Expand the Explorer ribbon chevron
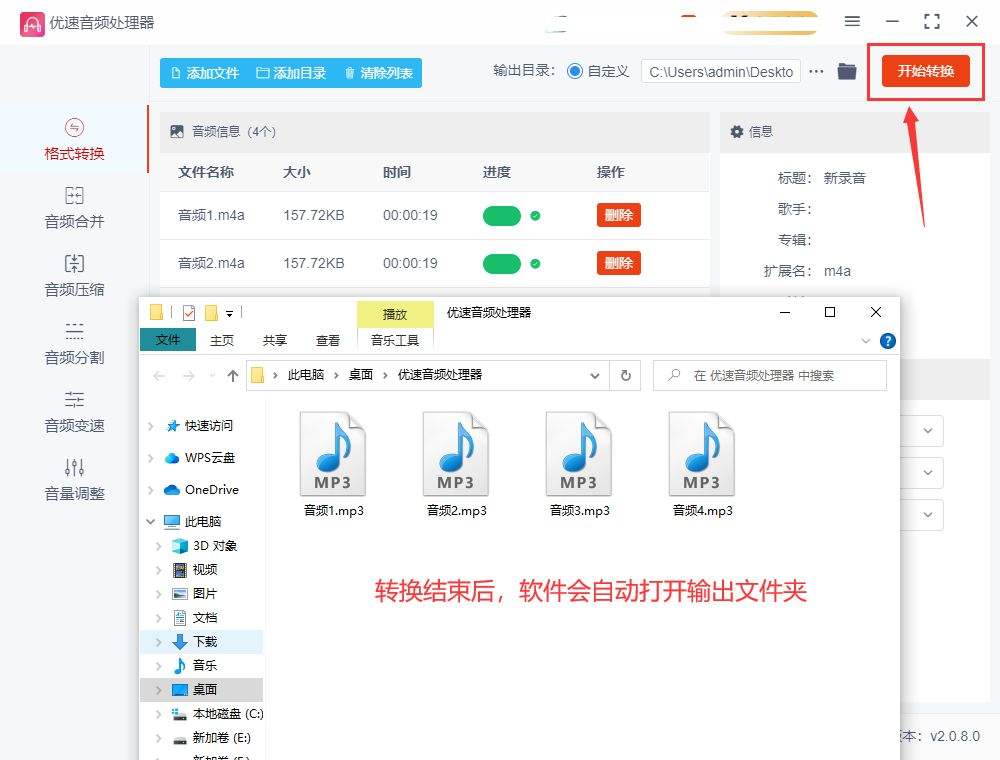The image size is (1000, 760). coord(865,341)
